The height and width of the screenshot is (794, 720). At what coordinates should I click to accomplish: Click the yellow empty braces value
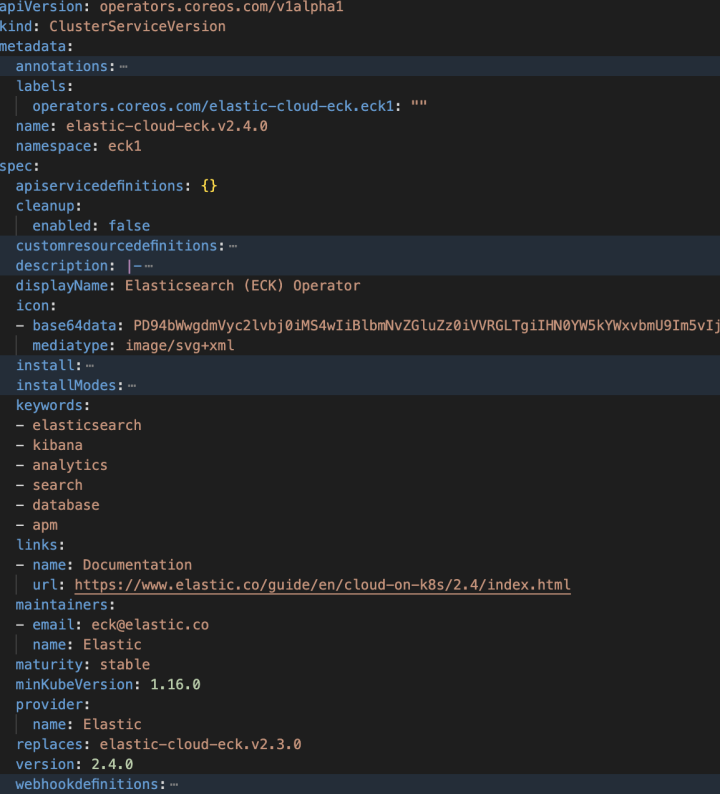point(209,186)
